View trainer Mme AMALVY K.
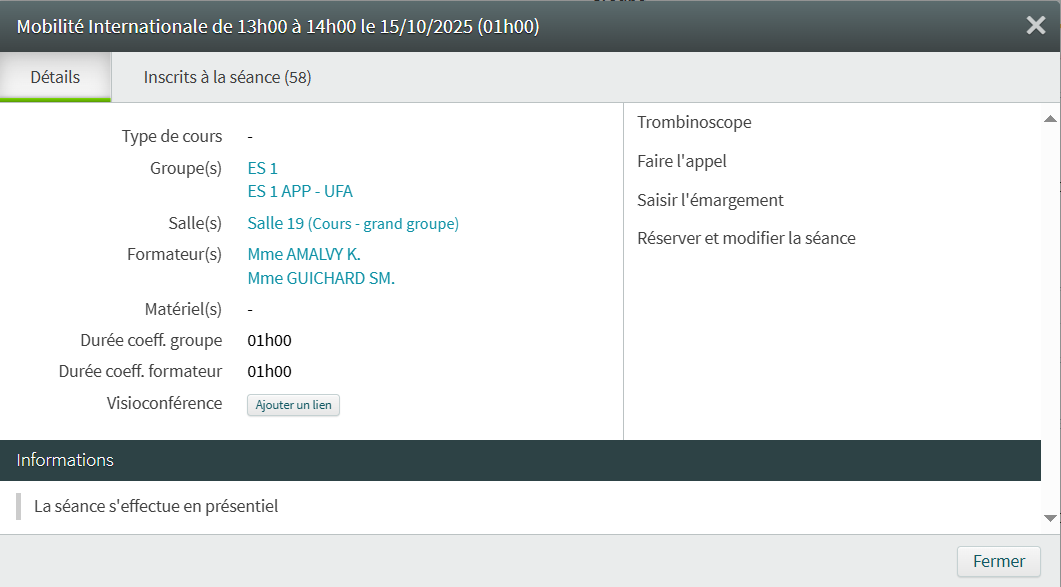The height and width of the screenshot is (587, 1061). click(x=304, y=255)
